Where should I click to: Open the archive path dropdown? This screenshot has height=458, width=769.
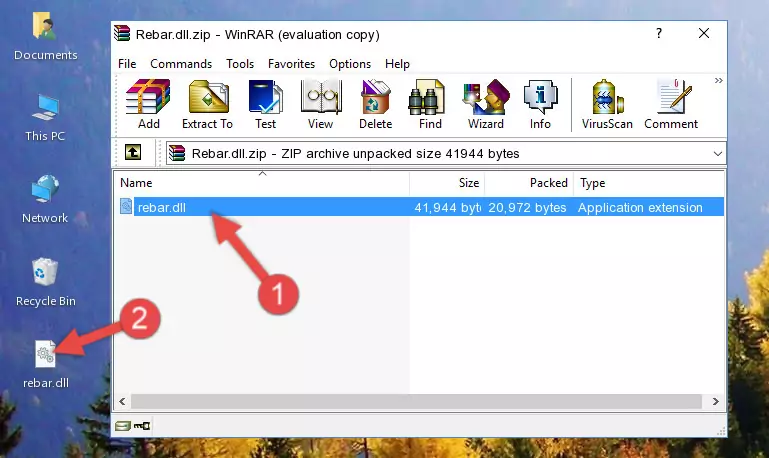point(718,153)
